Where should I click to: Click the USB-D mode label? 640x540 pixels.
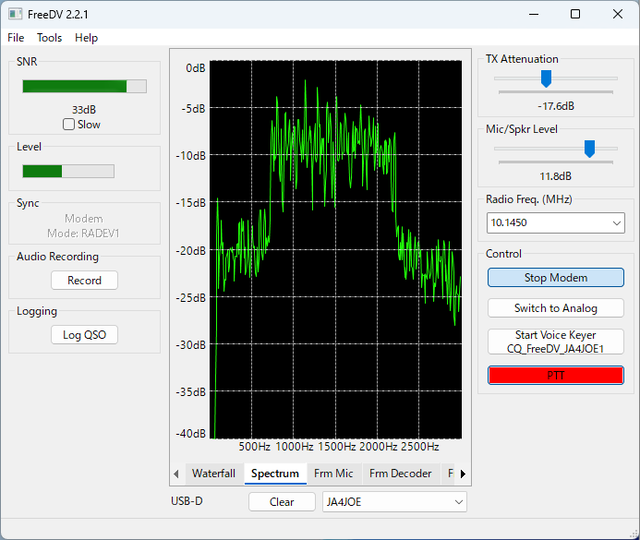tap(187, 501)
